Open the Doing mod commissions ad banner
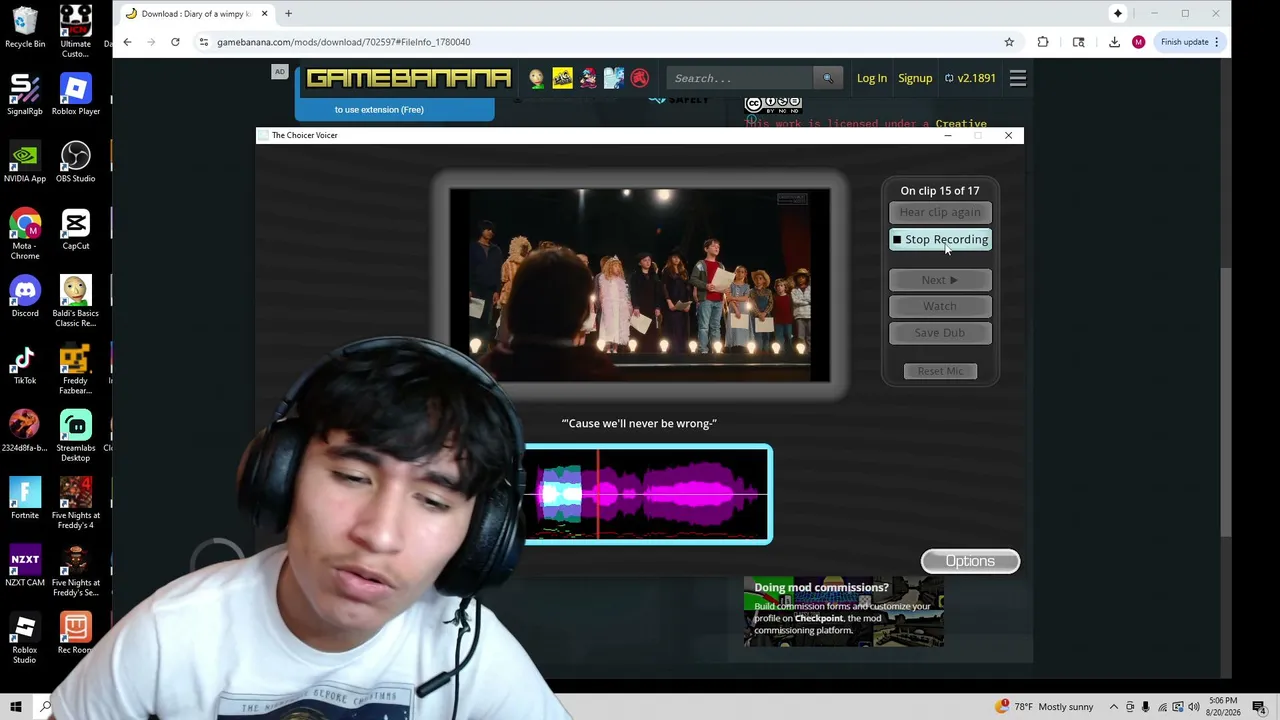The image size is (1280, 720). click(x=843, y=611)
